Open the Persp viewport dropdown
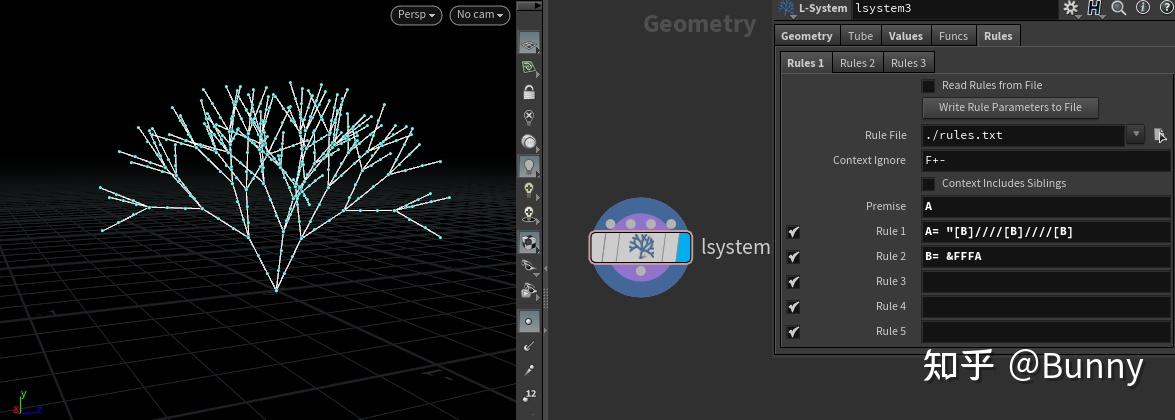 coord(416,15)
